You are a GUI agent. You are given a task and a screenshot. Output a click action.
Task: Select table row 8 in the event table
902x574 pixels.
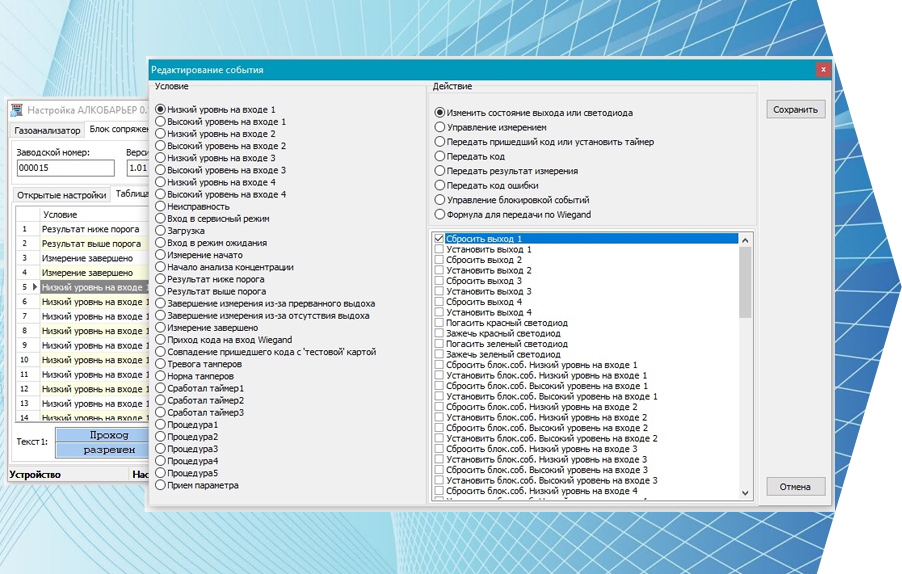82,331
